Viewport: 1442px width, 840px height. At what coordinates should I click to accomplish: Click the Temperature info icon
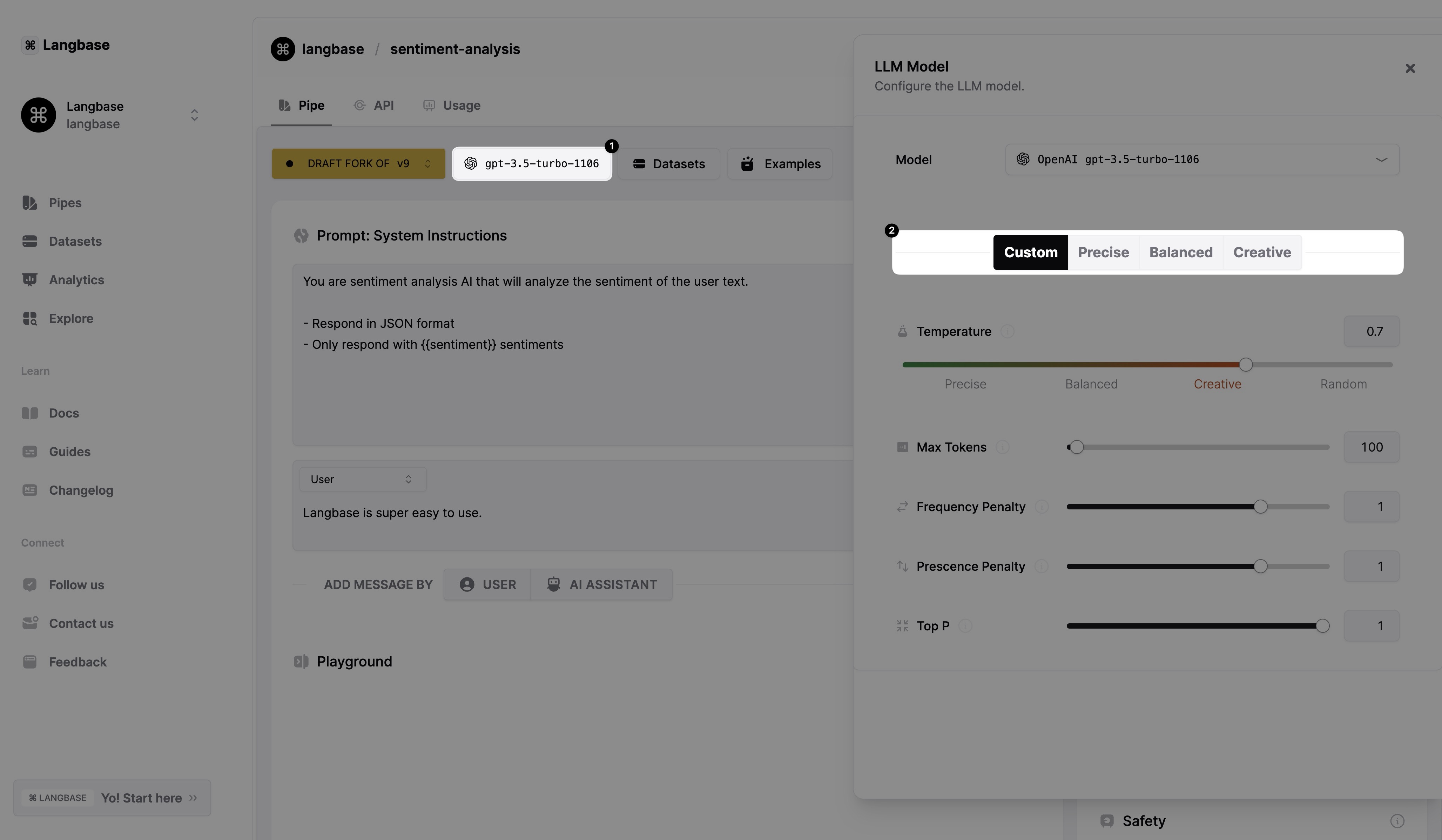(1007, 331)
